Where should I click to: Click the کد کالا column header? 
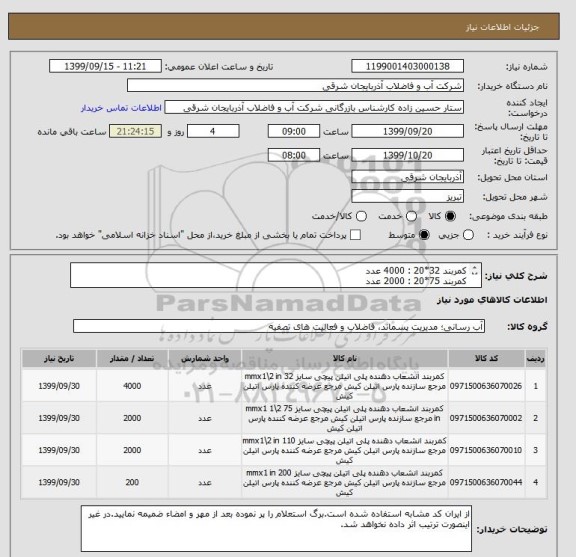coord(486,358)
